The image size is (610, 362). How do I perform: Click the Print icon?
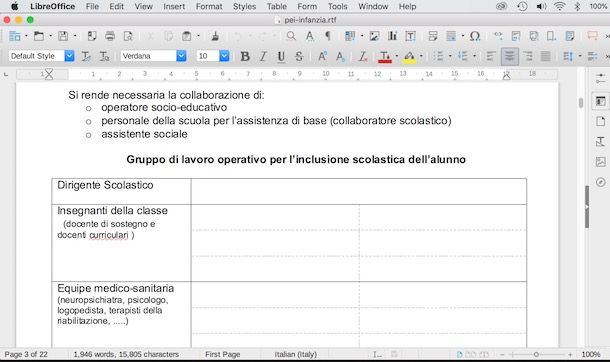pos(110,36)
